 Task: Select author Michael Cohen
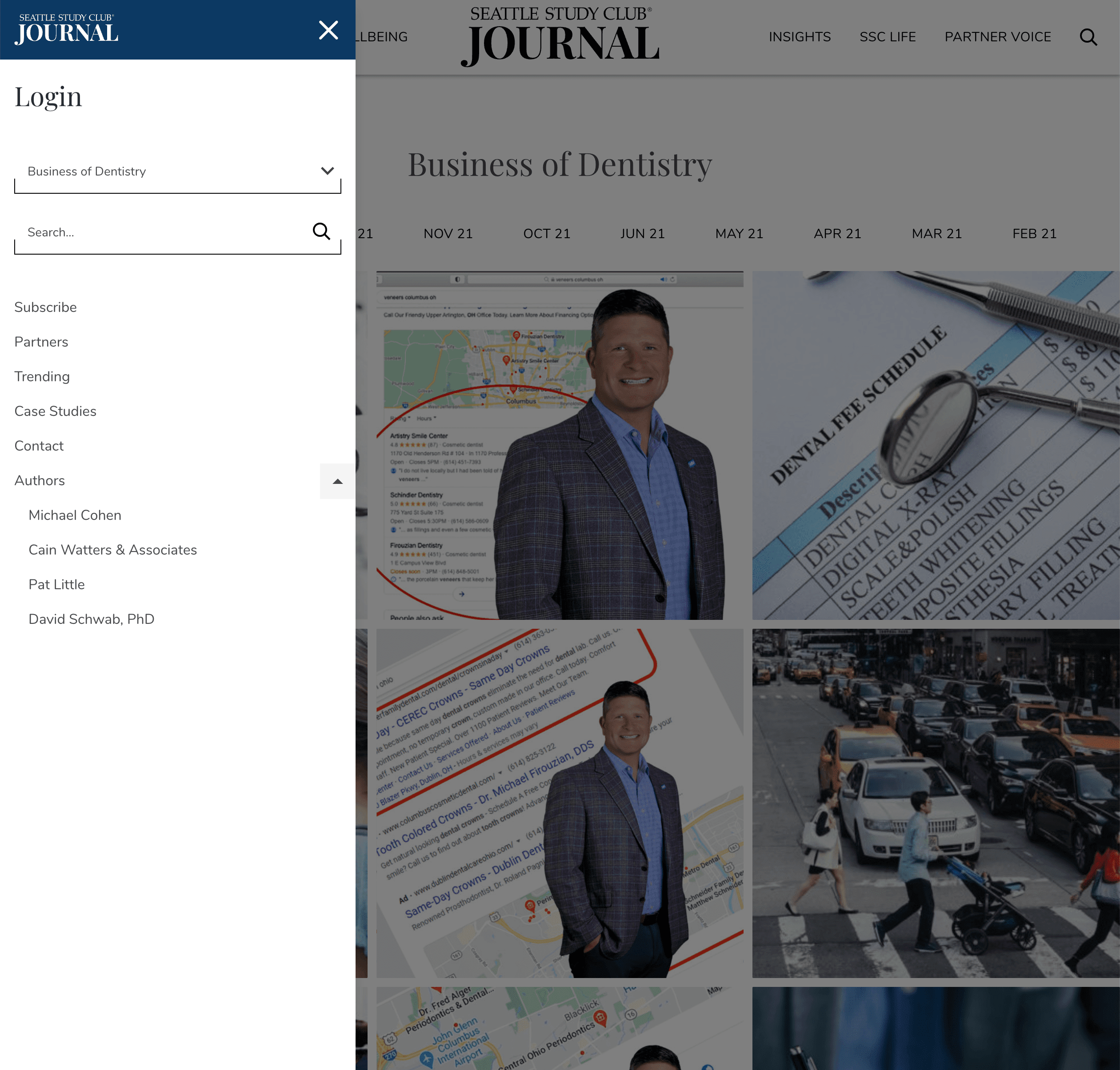[x=75, y=515]
